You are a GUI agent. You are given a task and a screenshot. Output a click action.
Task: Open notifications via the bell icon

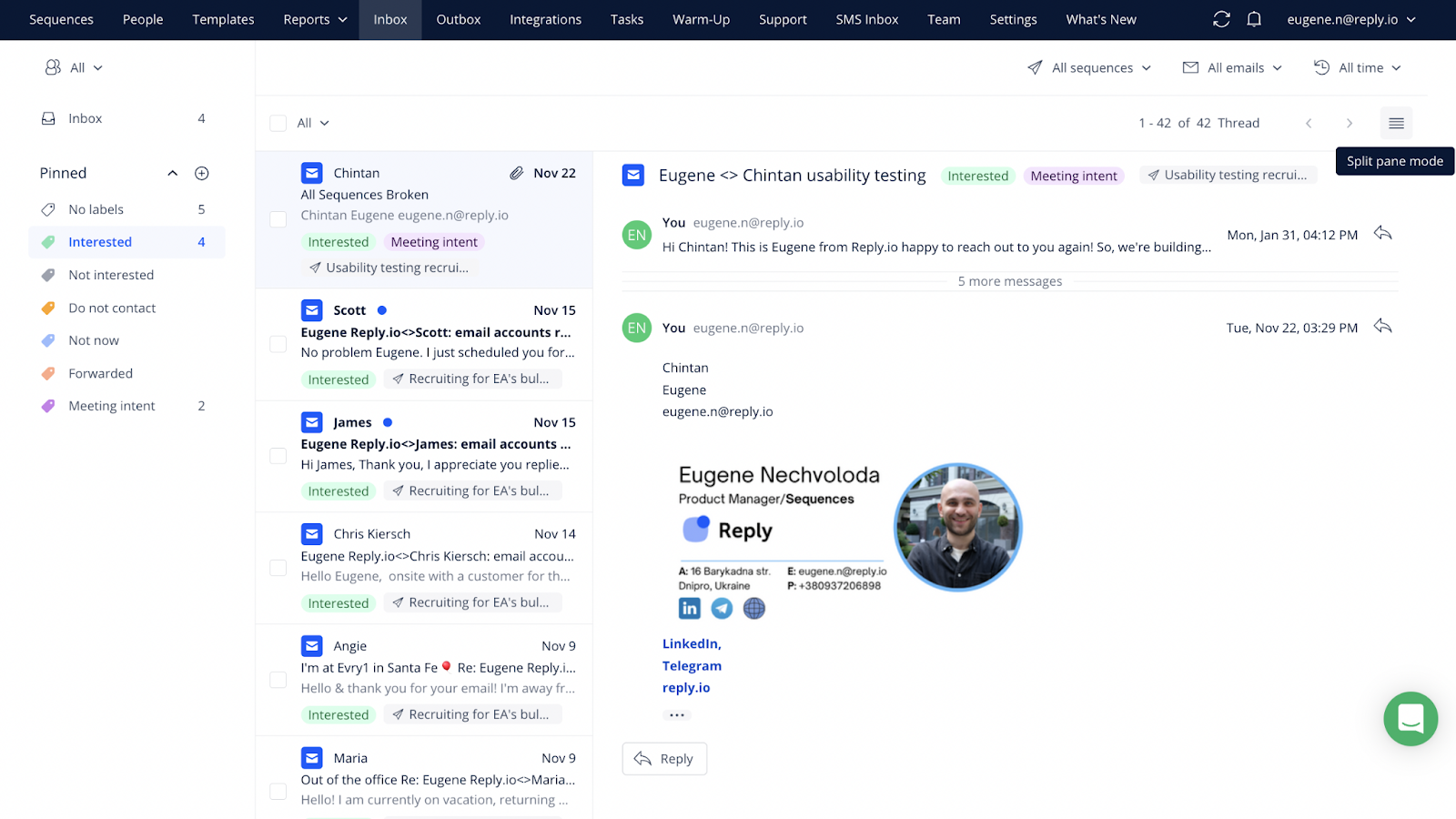1254,19
